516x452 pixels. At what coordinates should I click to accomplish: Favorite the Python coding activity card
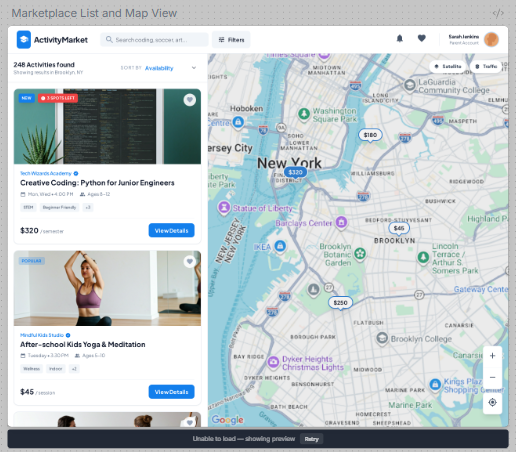190,100
